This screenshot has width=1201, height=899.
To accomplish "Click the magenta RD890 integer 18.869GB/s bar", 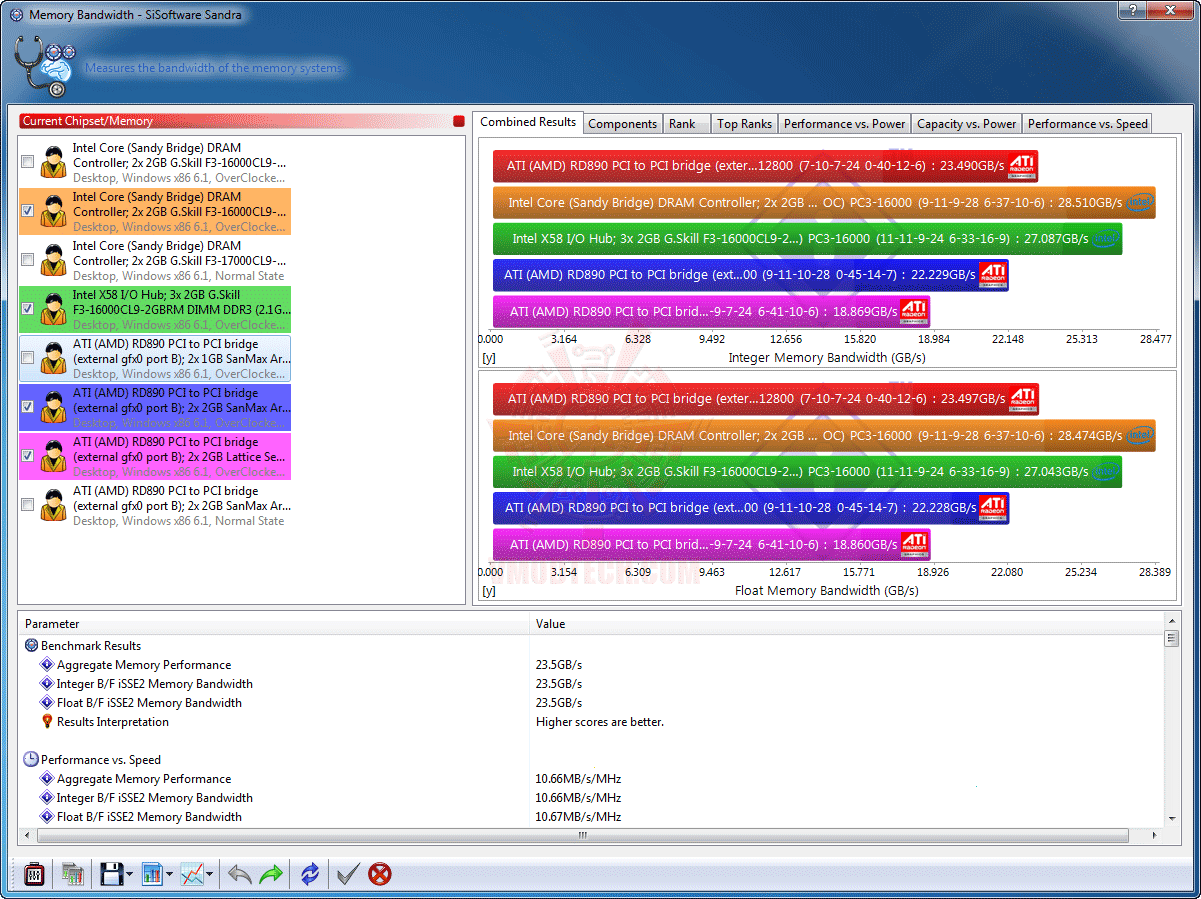I will pos(711,312).
